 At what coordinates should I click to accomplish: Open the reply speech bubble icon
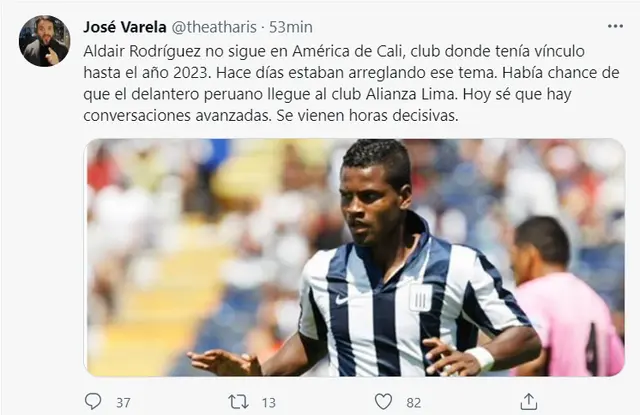tap(93, 402)
